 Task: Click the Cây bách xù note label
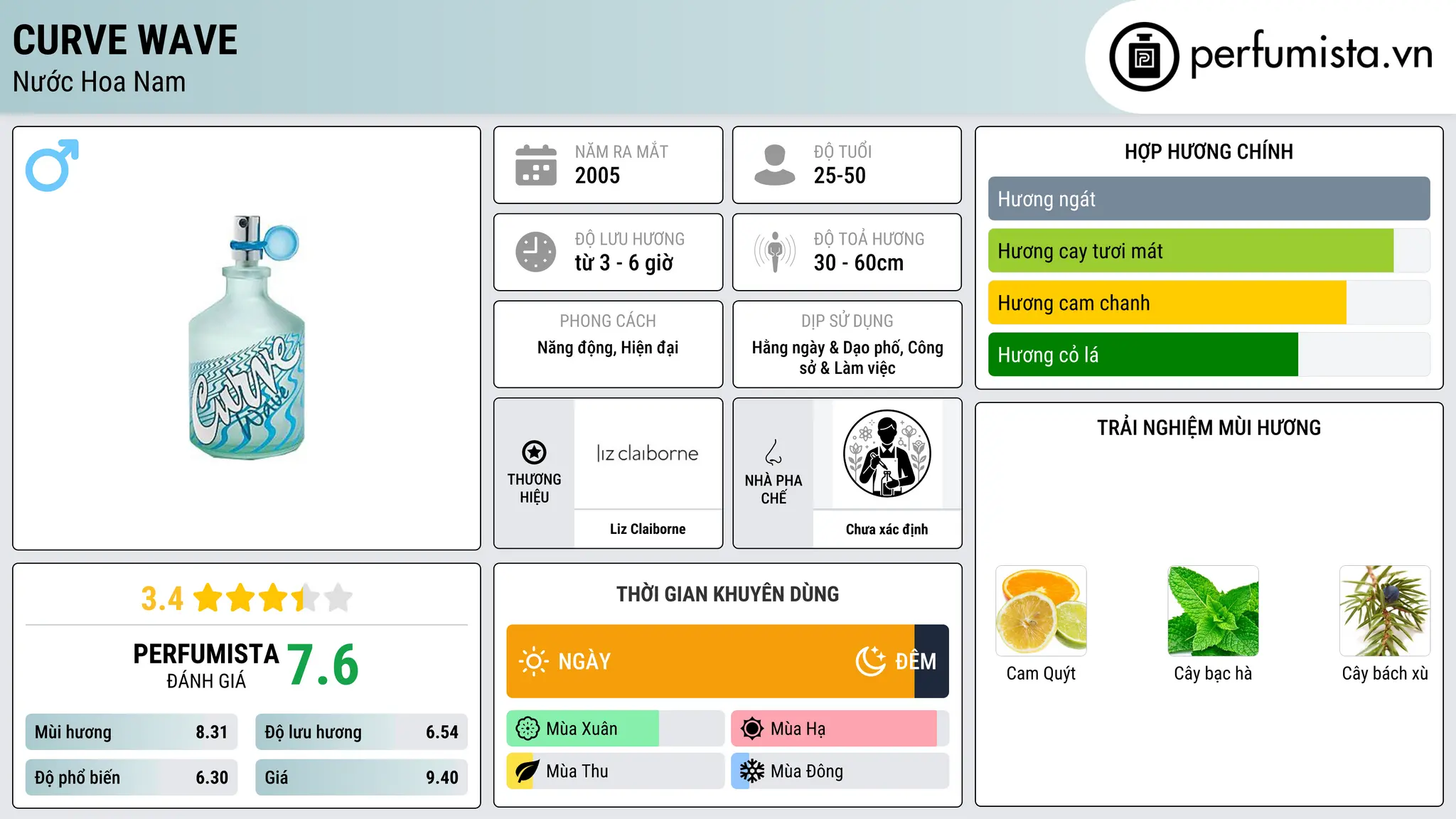1385,673
